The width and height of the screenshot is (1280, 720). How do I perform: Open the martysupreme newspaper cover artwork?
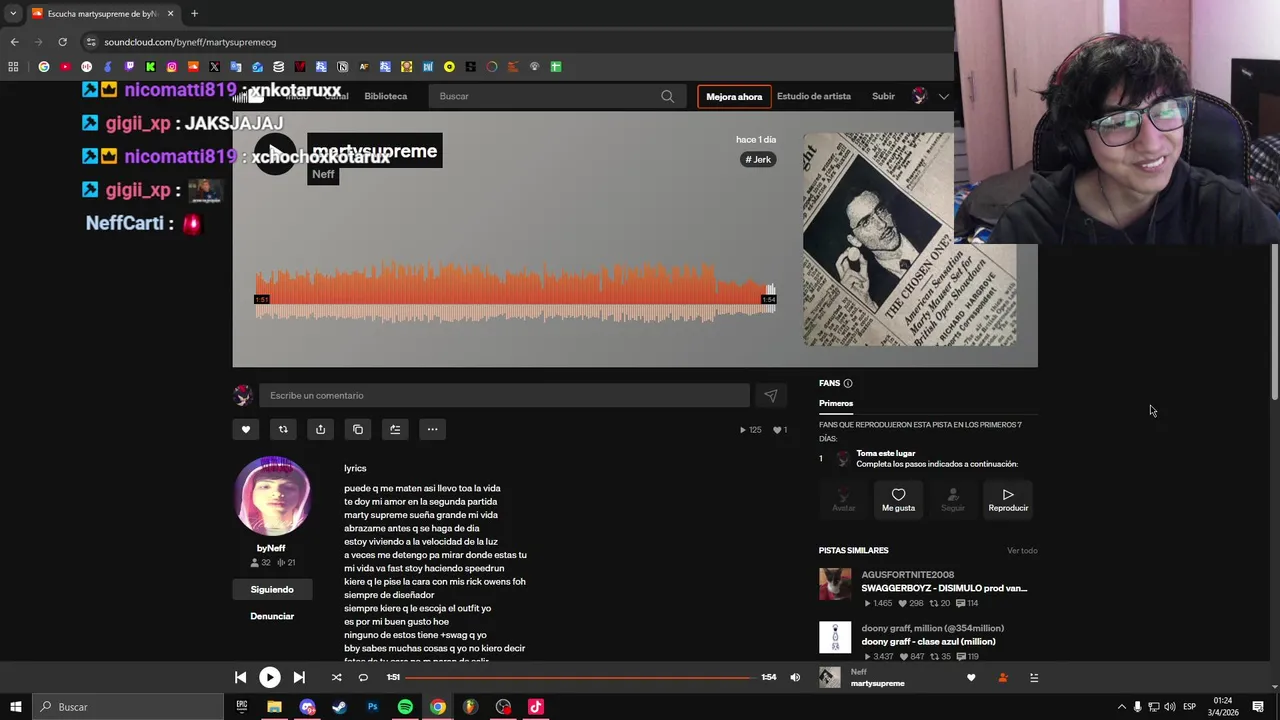pyautogui.click(x=909, y=239)
